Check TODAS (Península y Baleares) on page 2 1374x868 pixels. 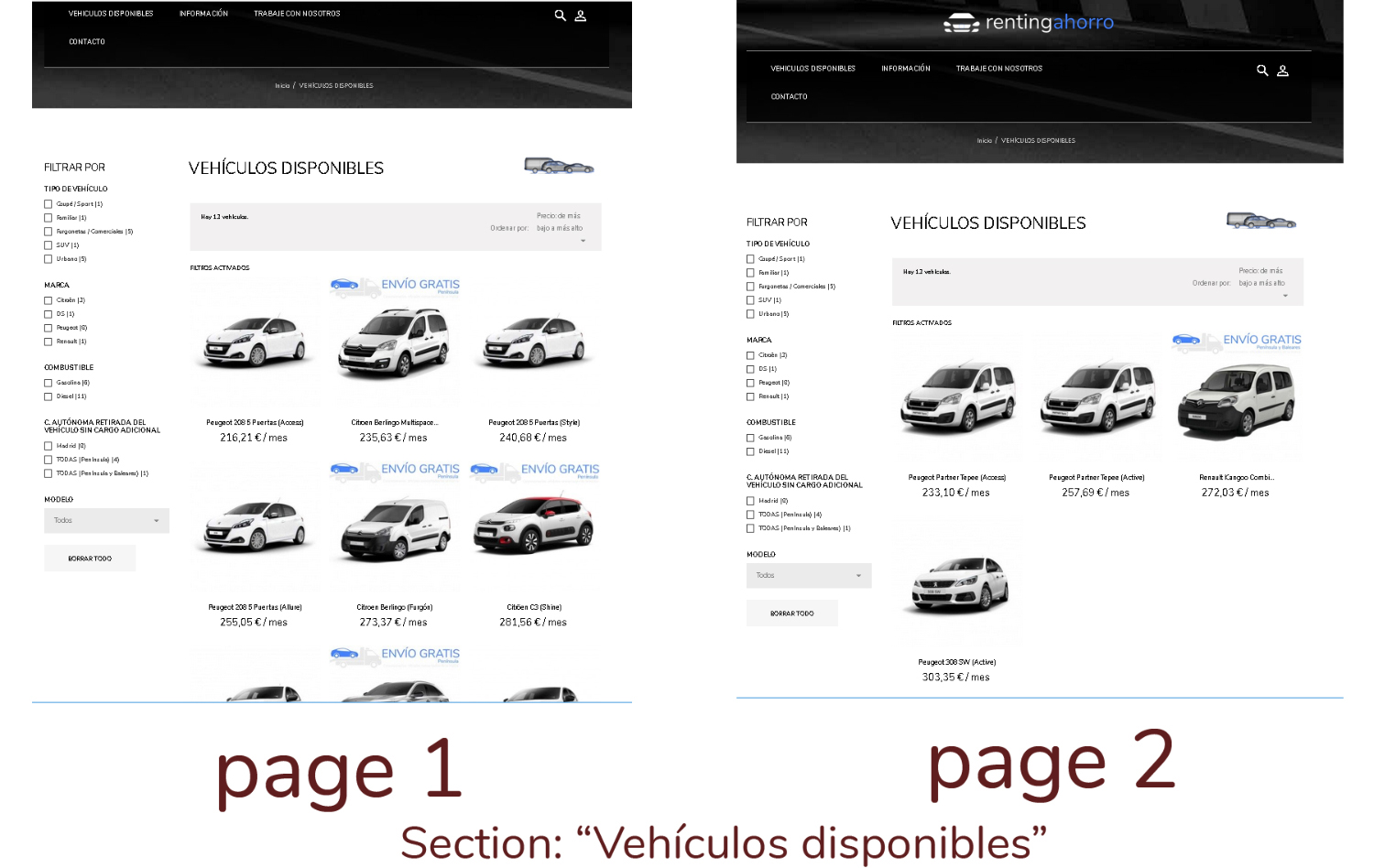750,528
